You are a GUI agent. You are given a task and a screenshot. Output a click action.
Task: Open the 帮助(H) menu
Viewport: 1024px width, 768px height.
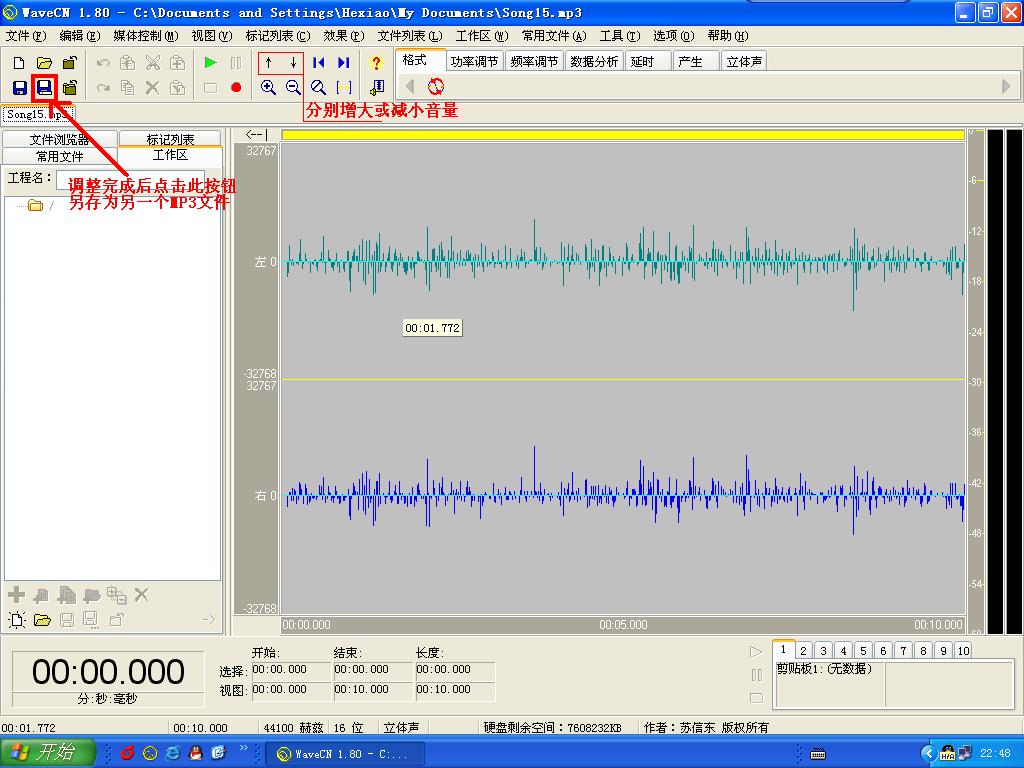click(728, 36)
